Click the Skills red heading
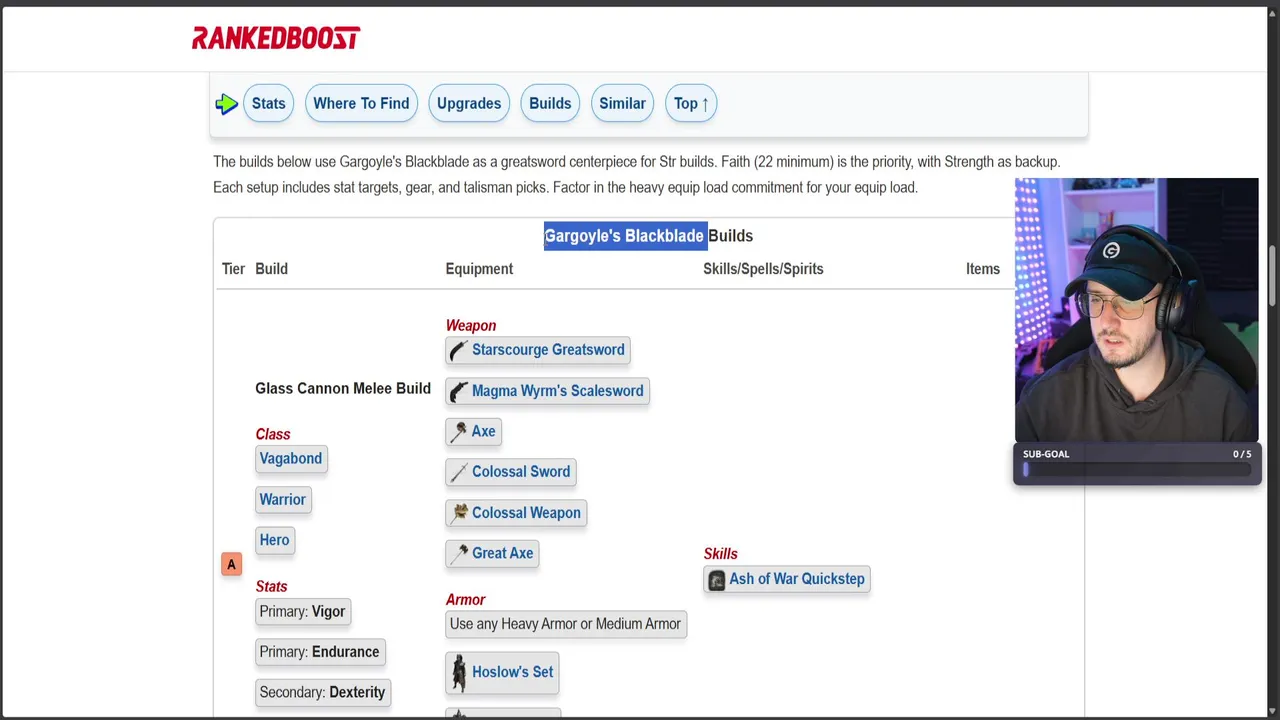This screenshot has height=720, width=1280. point(720,554)
